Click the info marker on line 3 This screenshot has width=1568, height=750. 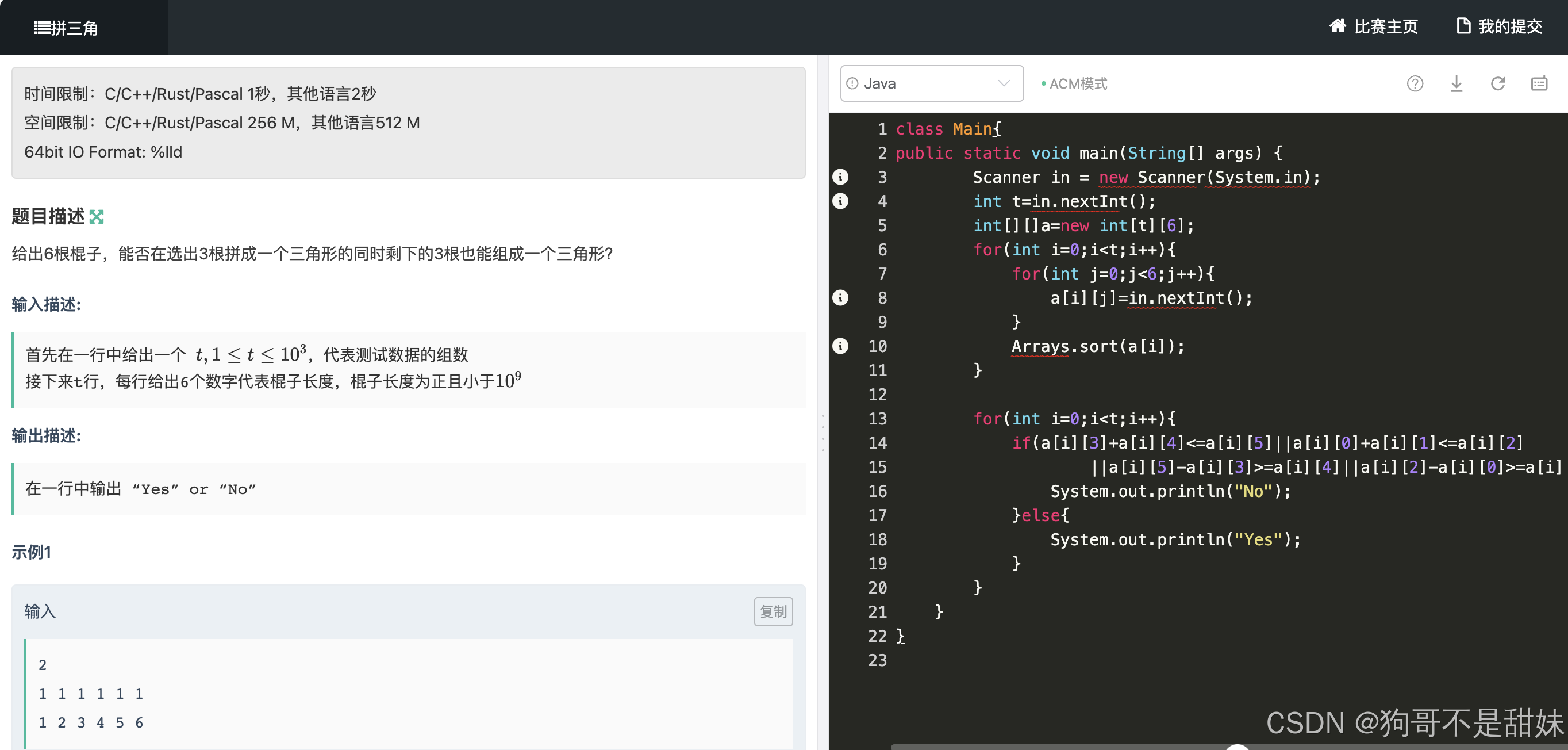[840, 177]
